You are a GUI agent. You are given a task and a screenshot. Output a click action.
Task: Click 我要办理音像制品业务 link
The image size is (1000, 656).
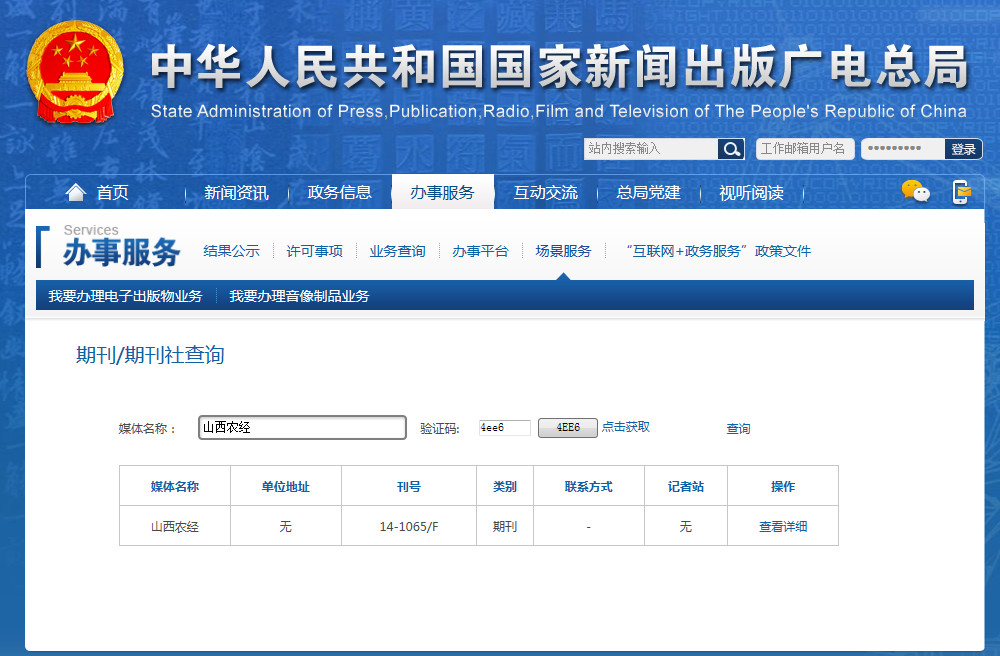[299, 296]
